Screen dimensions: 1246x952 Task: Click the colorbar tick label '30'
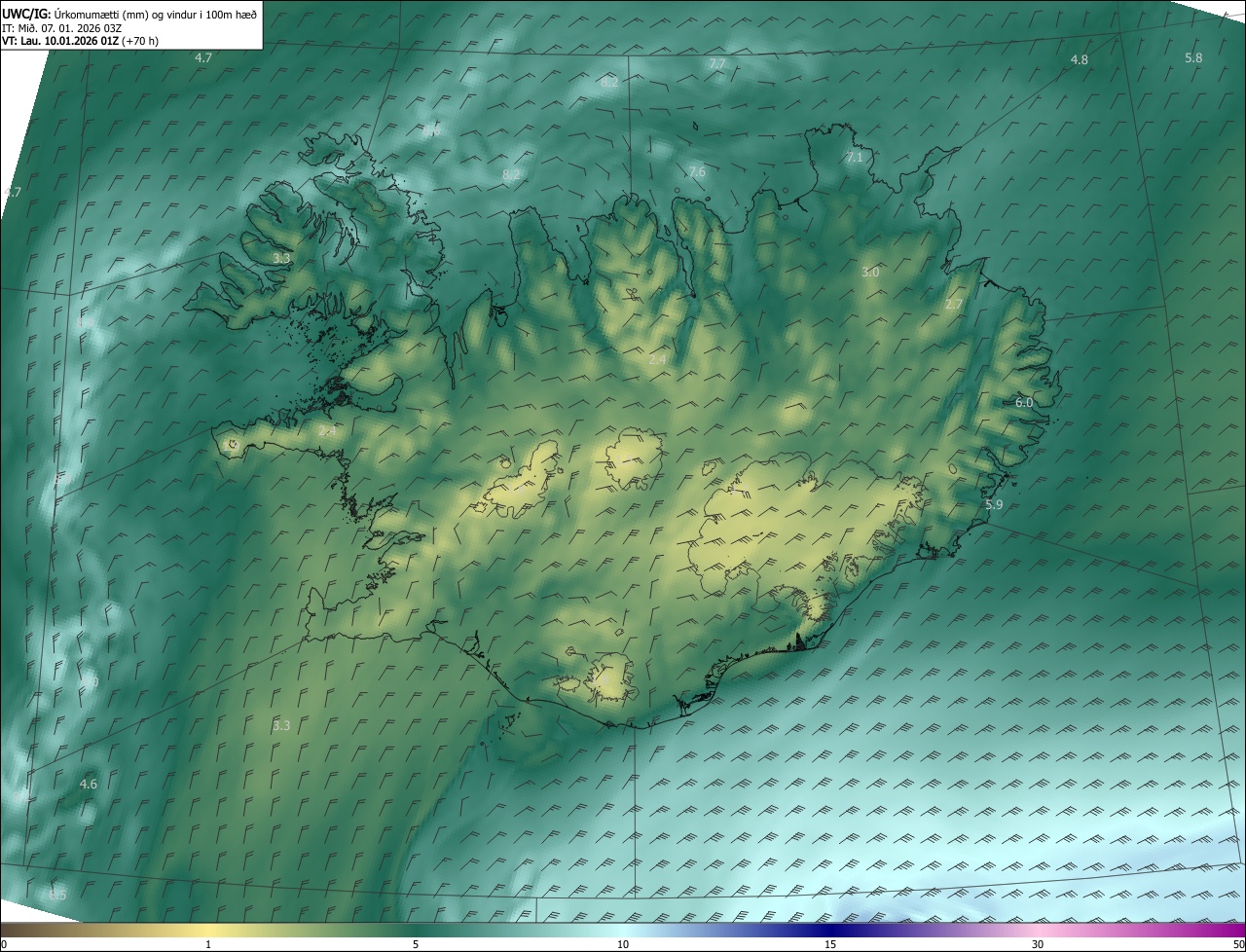[1038, 944]
